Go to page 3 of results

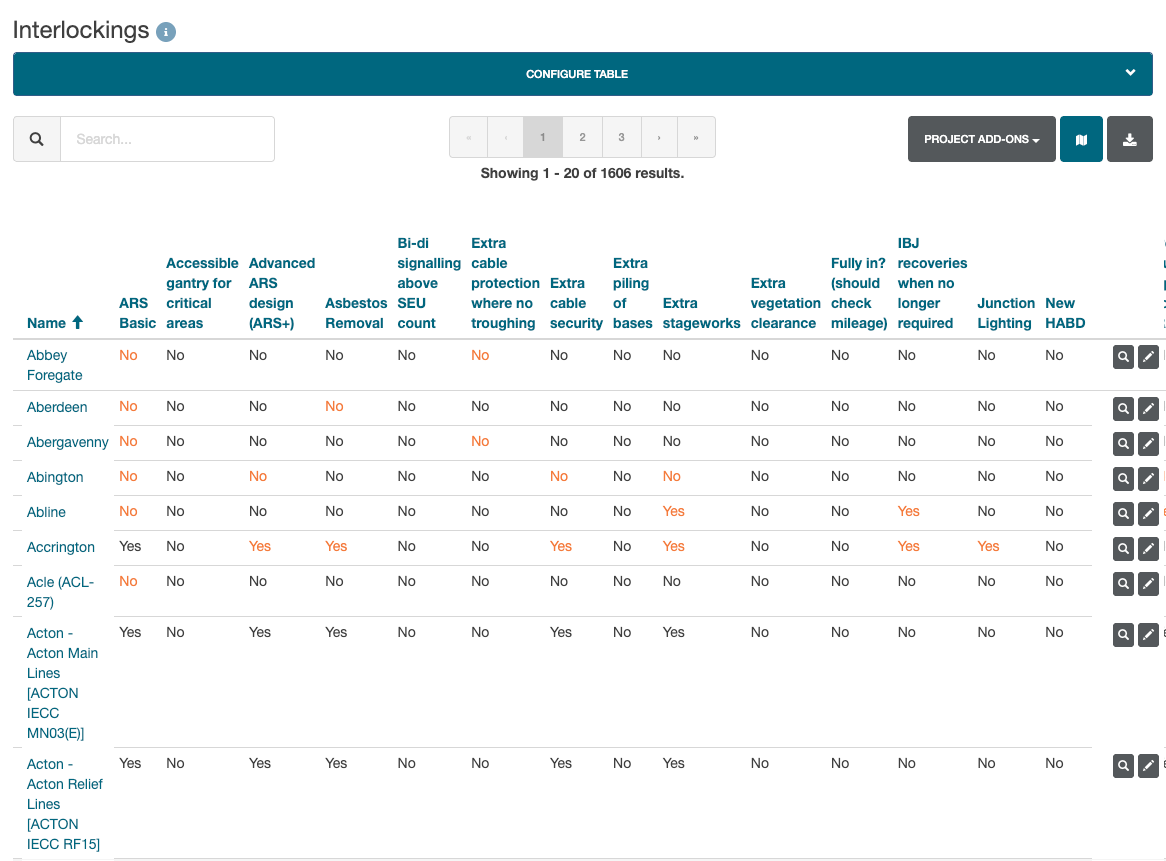pyautogui.click(x=621, y=137)
